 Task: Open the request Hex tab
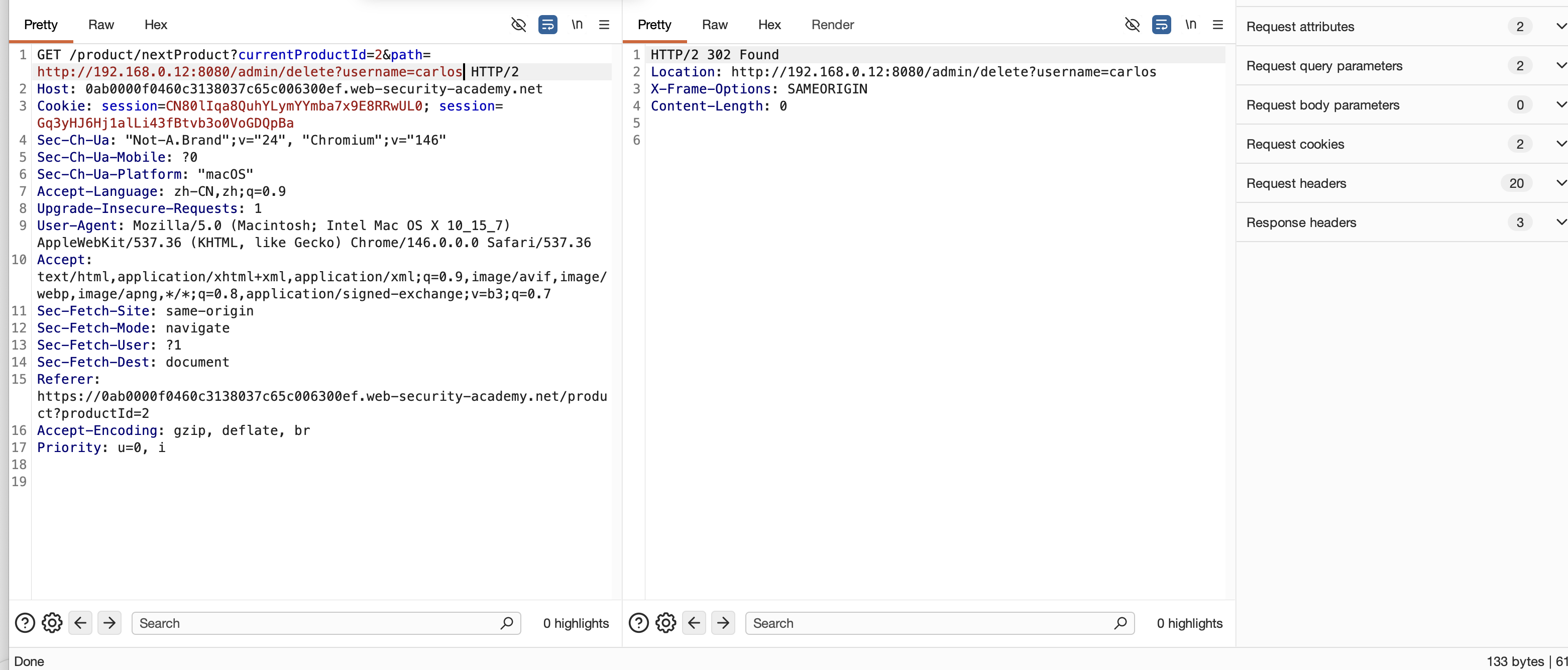pyautogui.click(x=156, y=24)
